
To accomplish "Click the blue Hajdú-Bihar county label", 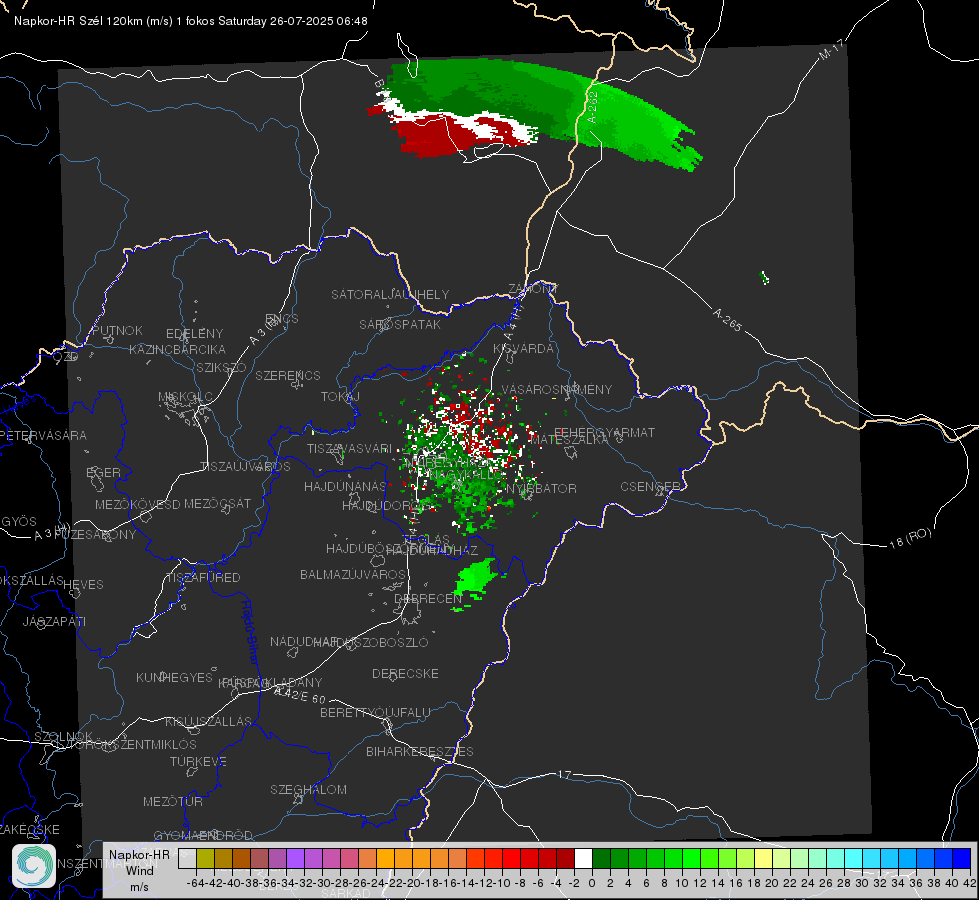I will 249,631.
